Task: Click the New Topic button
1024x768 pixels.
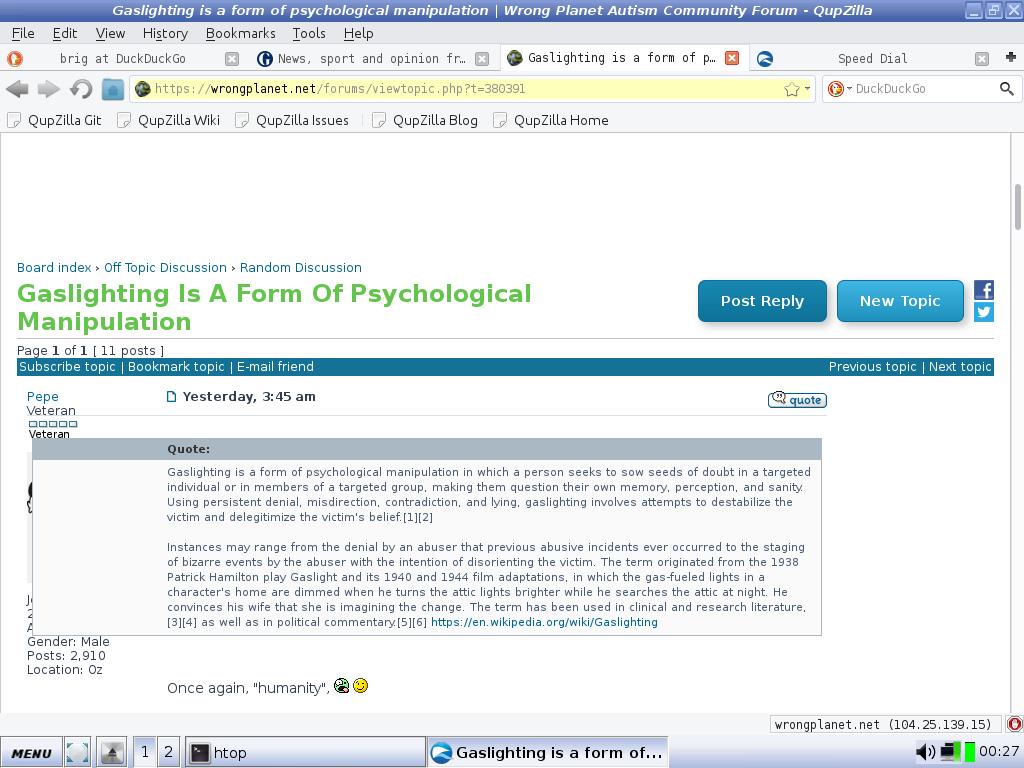Action: click(900, 301)
